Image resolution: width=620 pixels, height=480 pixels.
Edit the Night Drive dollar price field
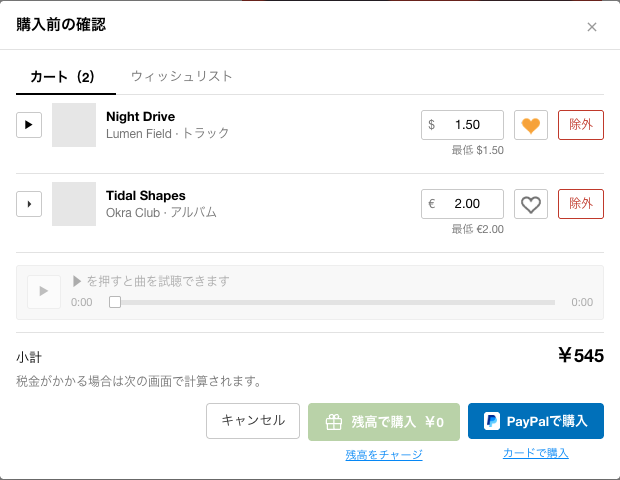462,125
